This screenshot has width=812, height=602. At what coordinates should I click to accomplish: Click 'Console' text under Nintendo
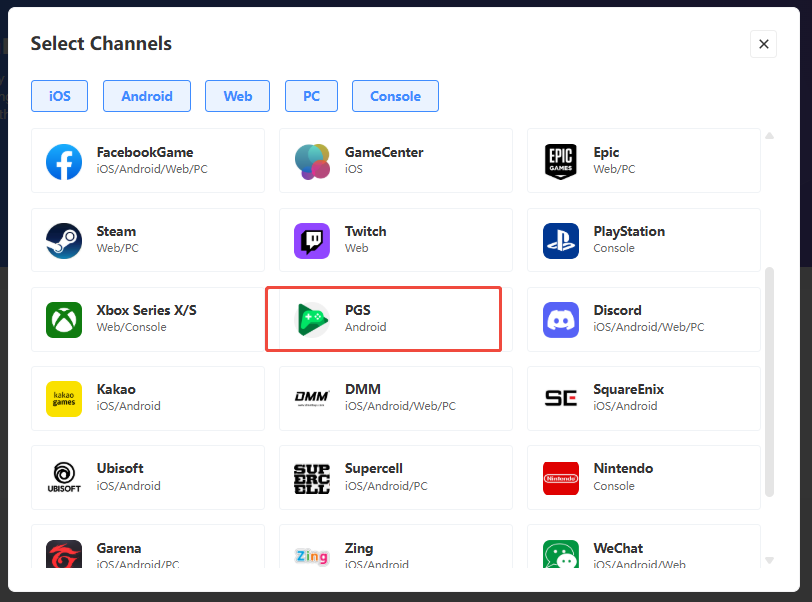click(x=614, y=486)
